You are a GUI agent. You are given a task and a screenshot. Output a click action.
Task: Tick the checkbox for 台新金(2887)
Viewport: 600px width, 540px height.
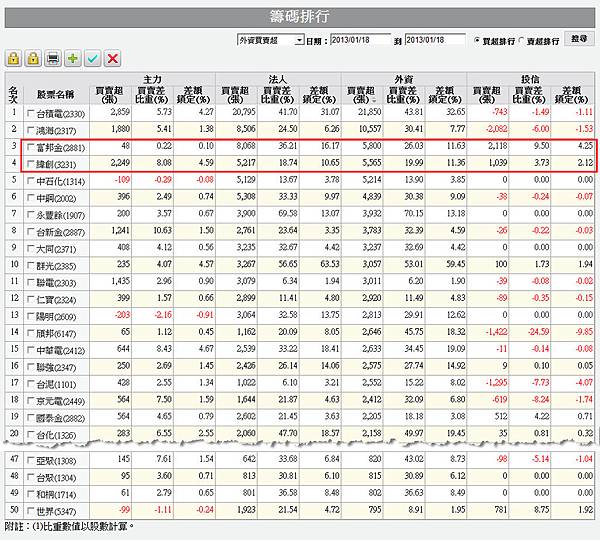click(31, 232)
